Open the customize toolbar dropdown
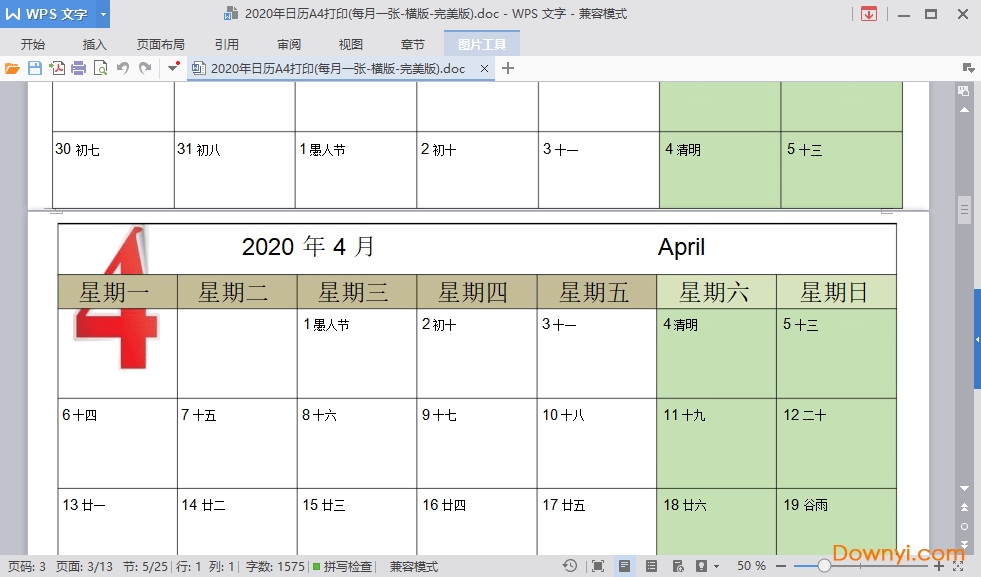 coord(173,67)
